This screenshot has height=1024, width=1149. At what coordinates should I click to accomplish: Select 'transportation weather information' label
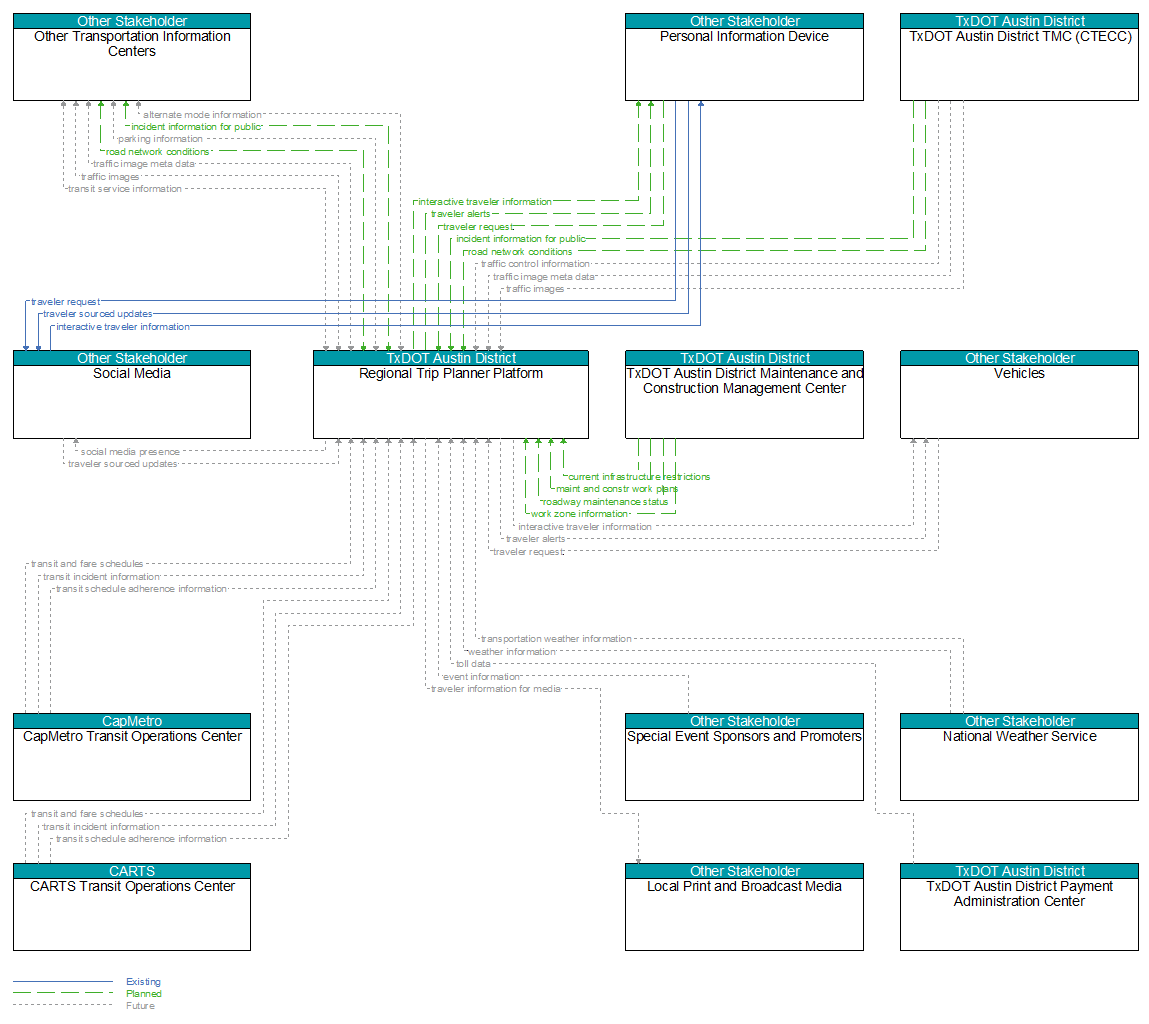click(556, 639)
